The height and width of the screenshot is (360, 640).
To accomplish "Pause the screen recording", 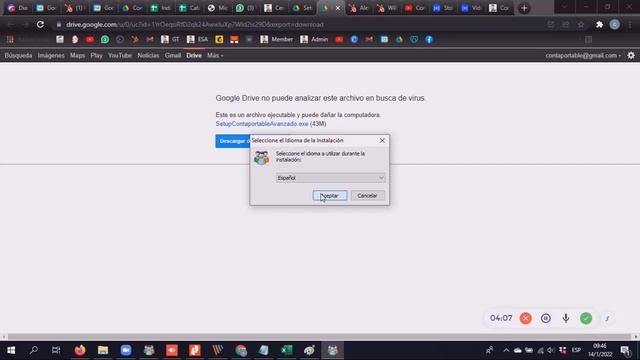I will 546,318.
